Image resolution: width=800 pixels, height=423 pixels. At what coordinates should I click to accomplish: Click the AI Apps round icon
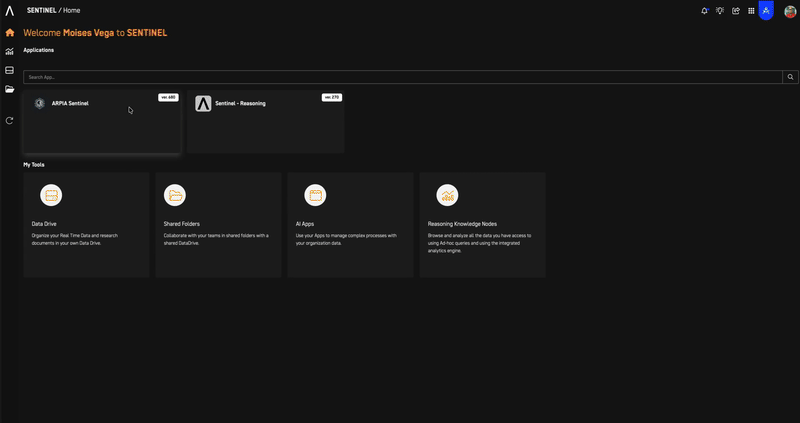(x=315, y=195)
